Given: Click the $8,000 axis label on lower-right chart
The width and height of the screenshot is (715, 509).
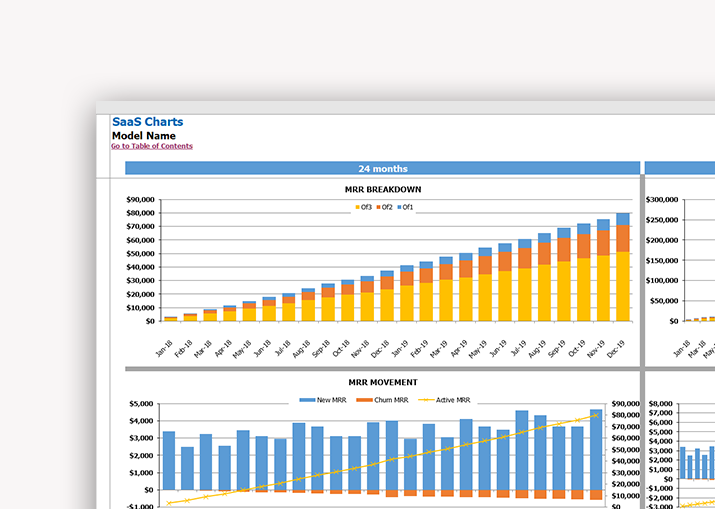Looking at the screenshot, I should 663,404.
